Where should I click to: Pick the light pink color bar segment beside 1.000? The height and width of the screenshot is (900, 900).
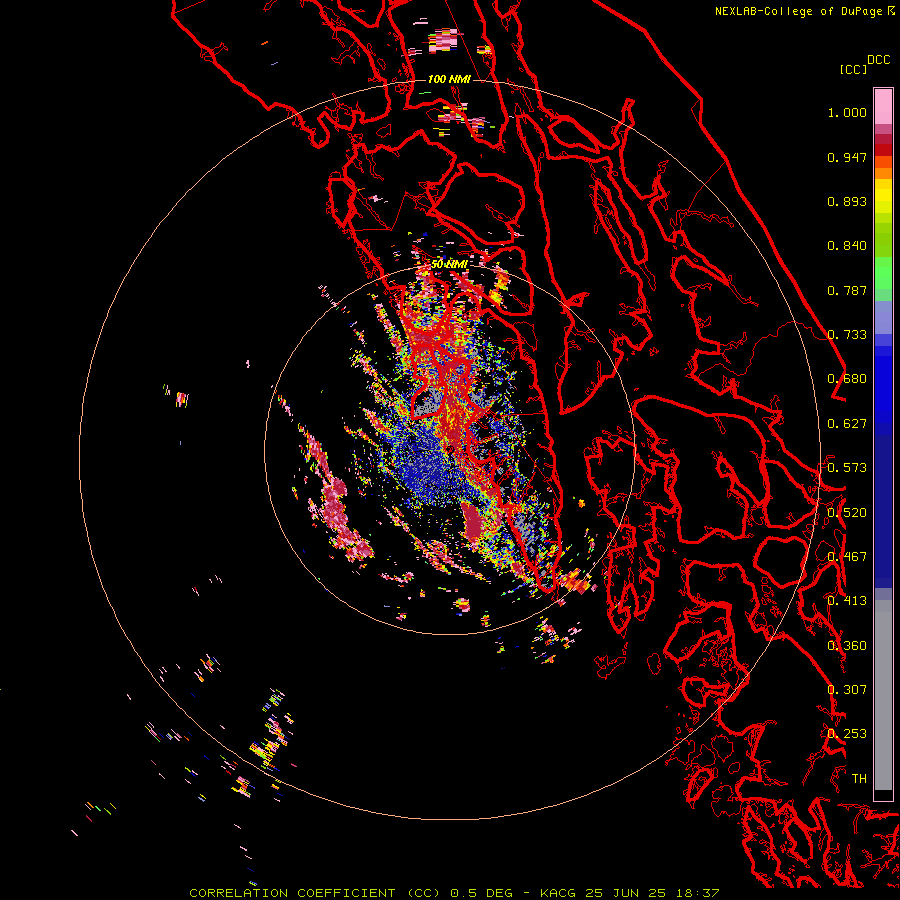(883, 107)
